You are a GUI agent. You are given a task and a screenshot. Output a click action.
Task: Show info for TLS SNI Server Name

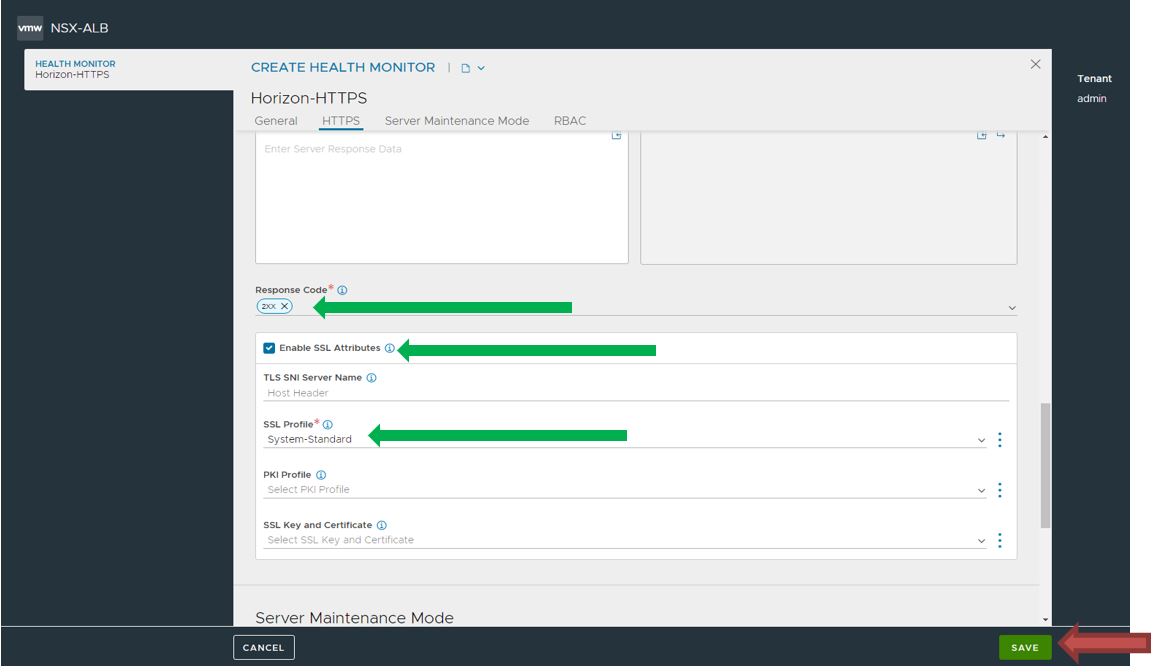point(371,377)
